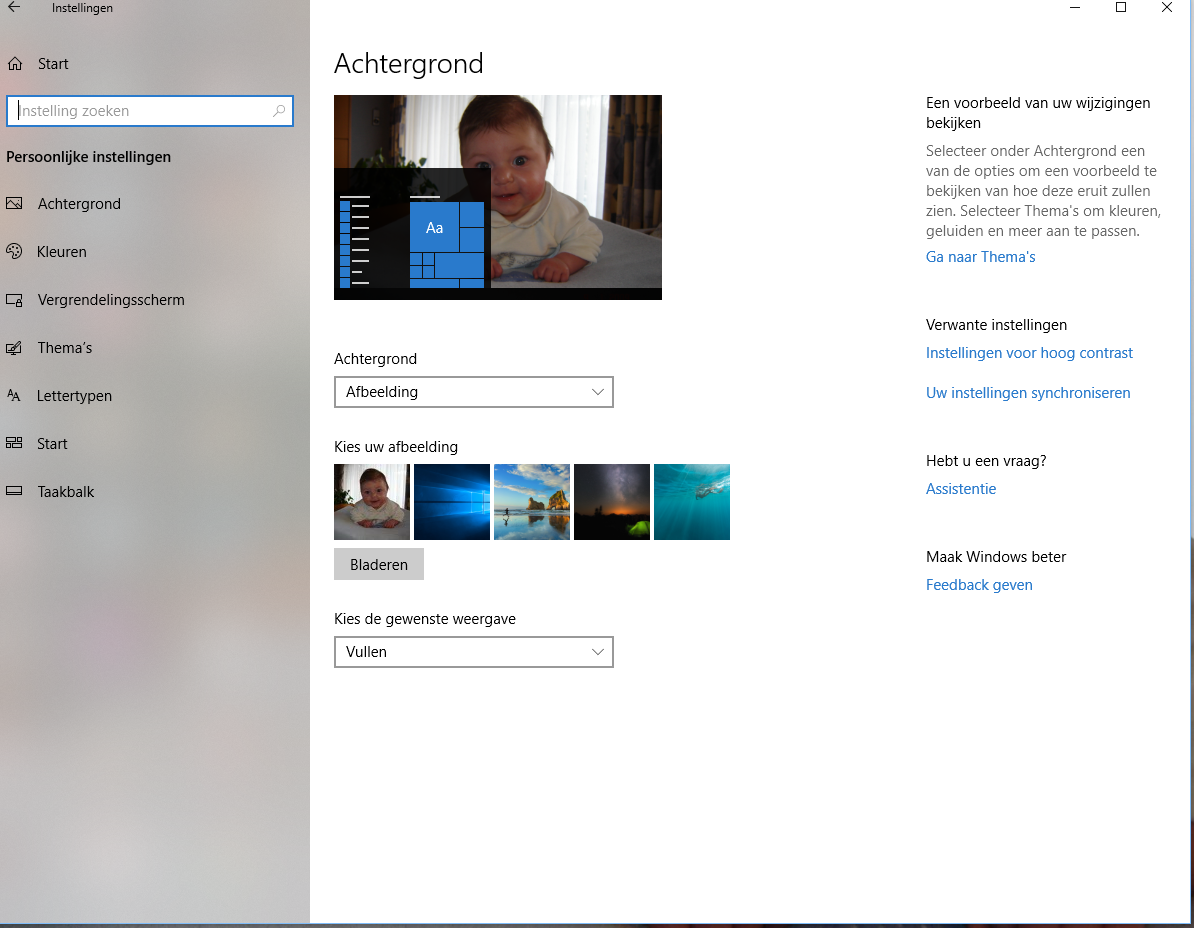The width and height of the screenshot is (1194, 928).
Task: Open the Assistentie help link
Action: 960,489
